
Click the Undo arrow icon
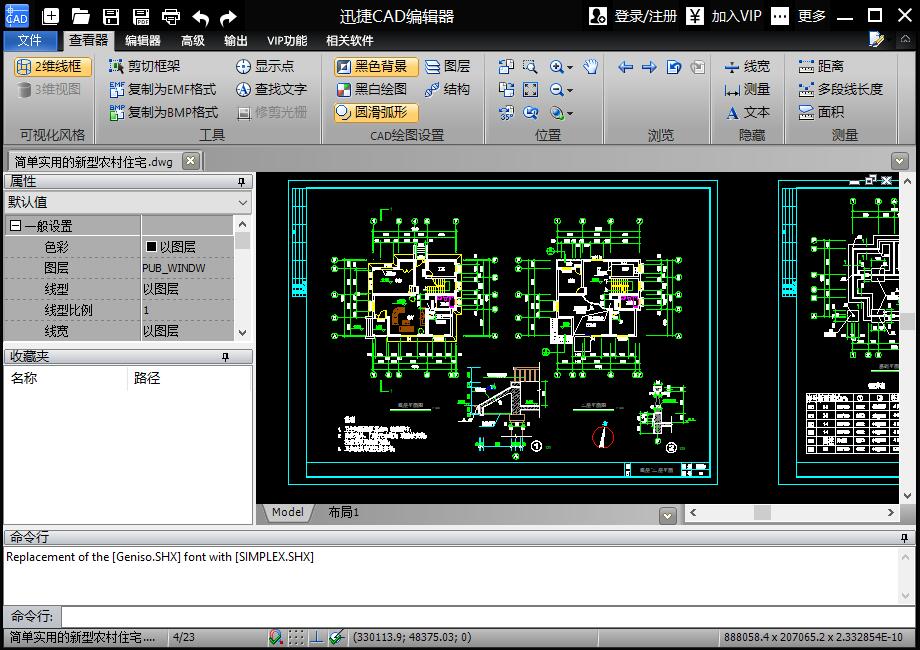click(200, 16)
